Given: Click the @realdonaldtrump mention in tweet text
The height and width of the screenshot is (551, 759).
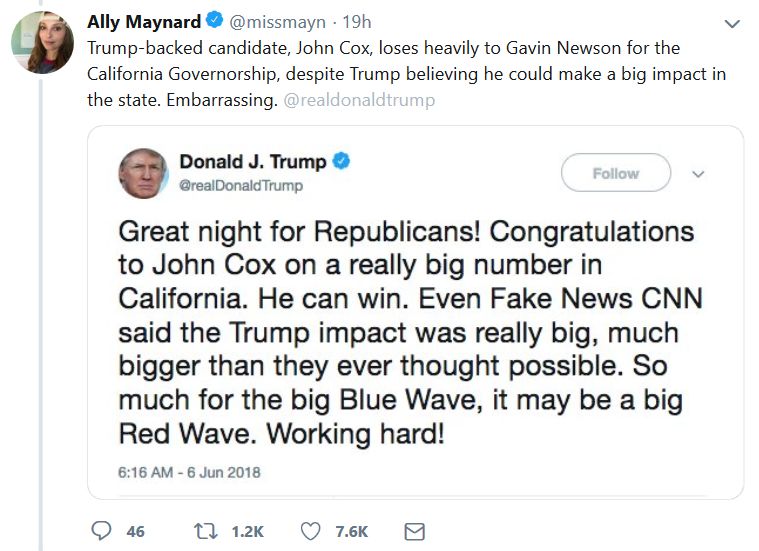Looking at the screenshot, I should (x=359, y=100).
